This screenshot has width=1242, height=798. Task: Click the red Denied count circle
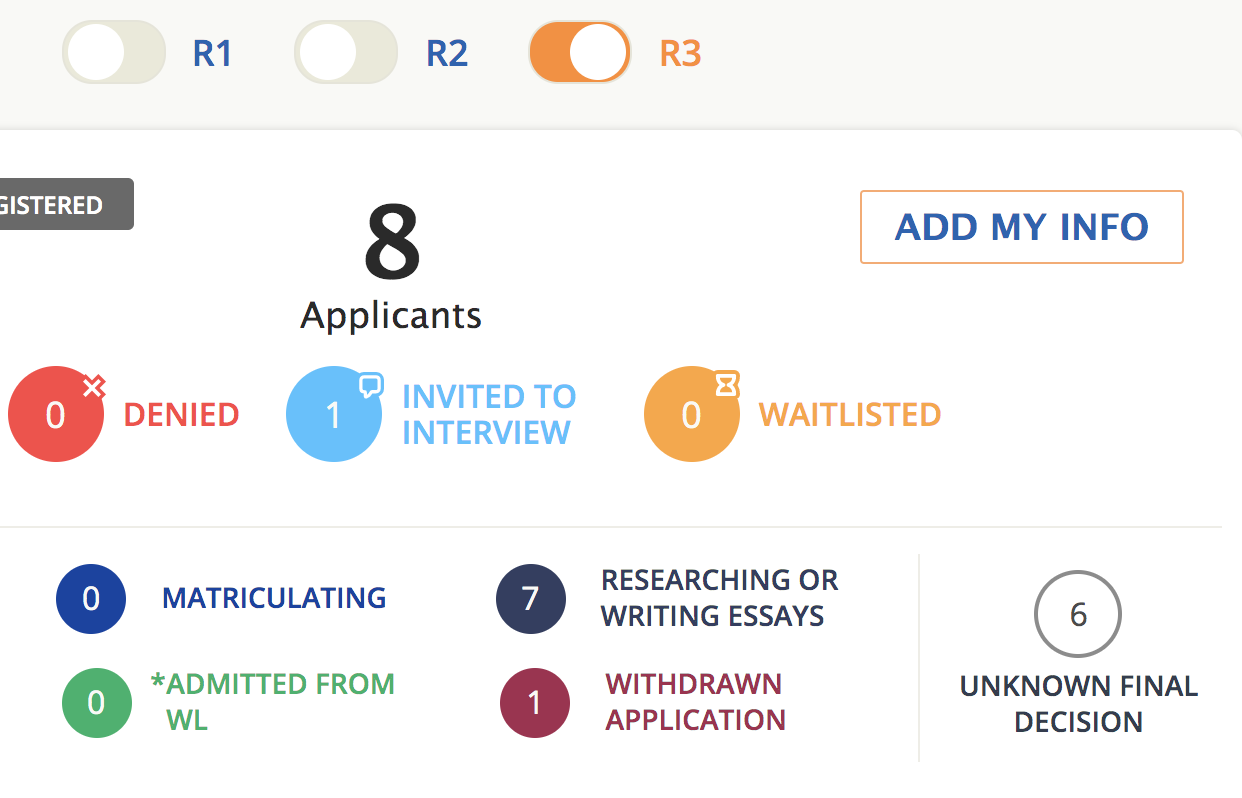click(x=56, y=414)
